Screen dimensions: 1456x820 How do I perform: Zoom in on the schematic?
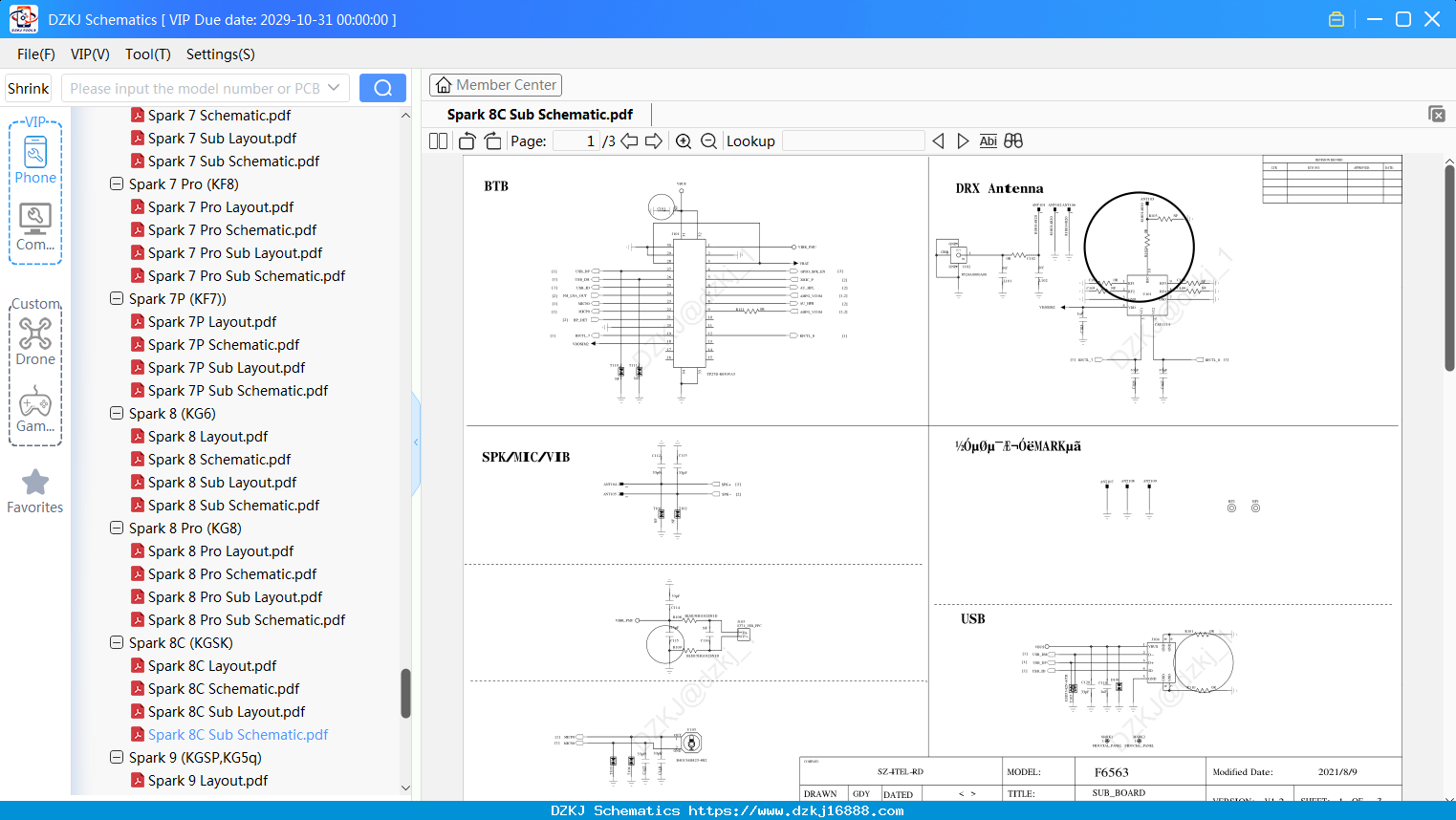pos(684,140)
